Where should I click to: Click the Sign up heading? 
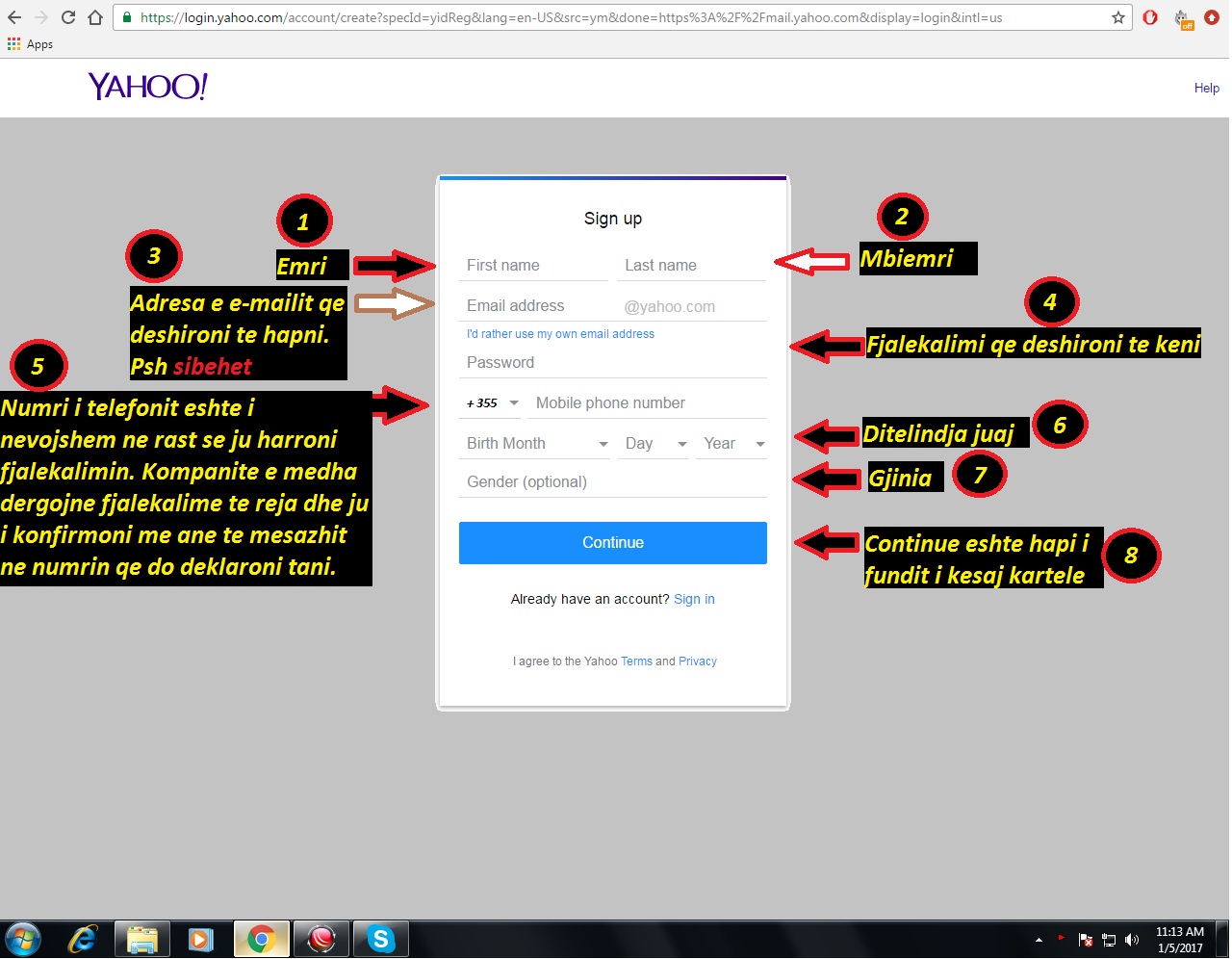click(613, 219)
